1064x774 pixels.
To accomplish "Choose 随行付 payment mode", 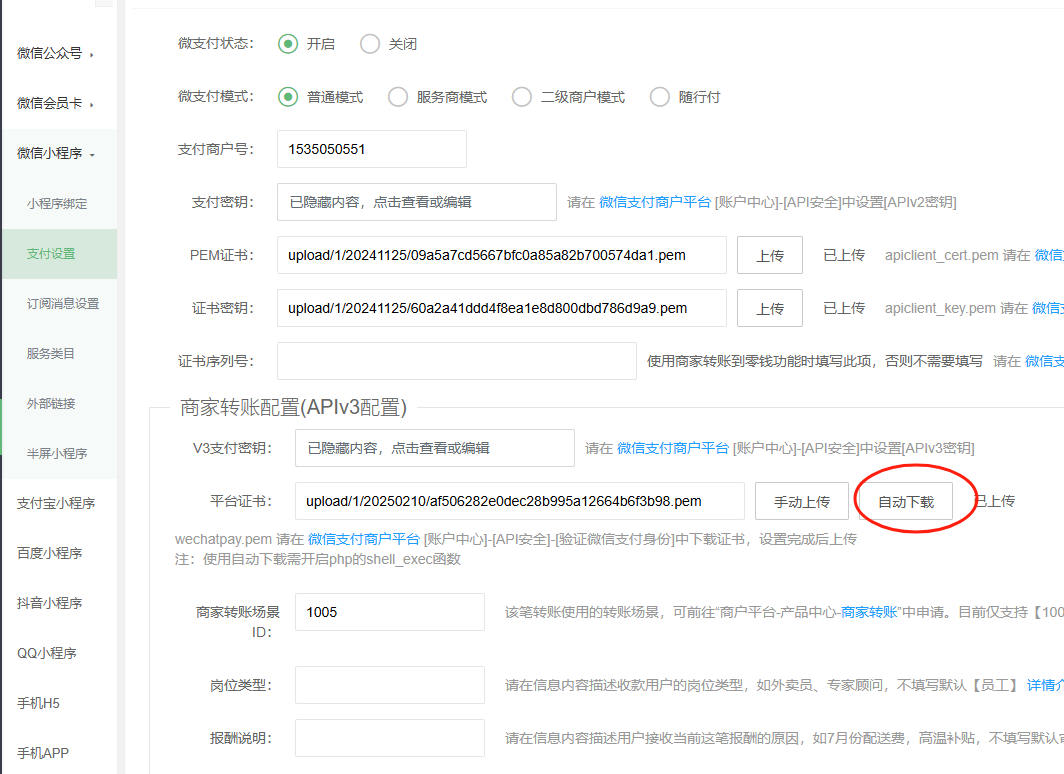I will pos(660,97).
